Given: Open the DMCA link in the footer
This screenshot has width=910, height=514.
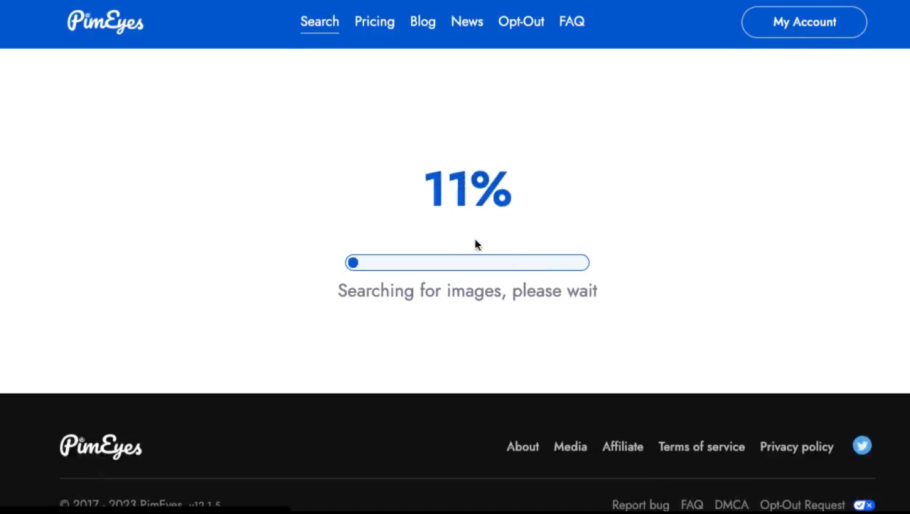Looking at the screenshot, I should pyautogui.click(x=731, y=505).
